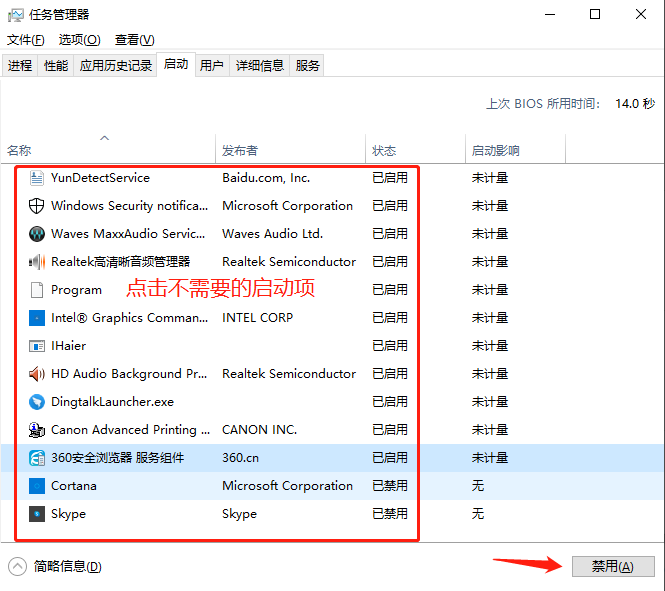
Task: Click the 已禁用 status in Skype row
Action: tap(390, 513)
